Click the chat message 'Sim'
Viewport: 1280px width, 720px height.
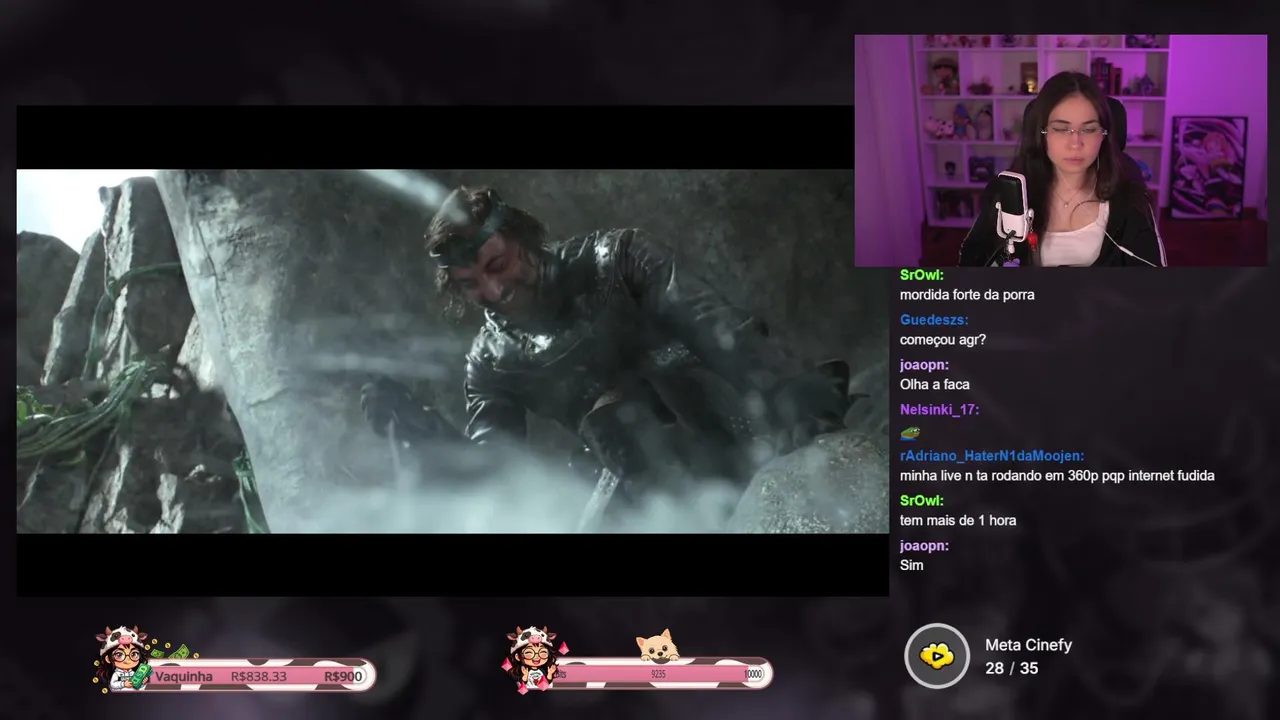tap(912, 566)
